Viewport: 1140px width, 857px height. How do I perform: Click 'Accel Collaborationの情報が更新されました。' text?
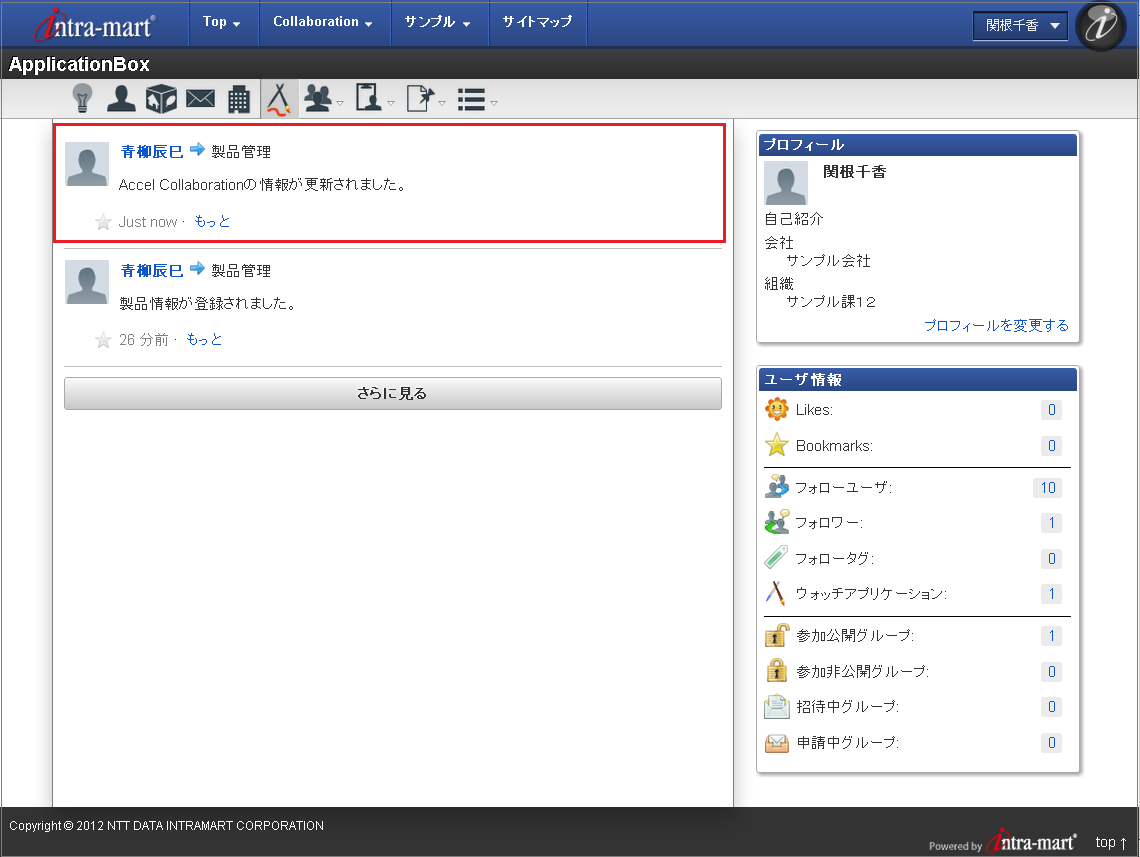(262, 185)
